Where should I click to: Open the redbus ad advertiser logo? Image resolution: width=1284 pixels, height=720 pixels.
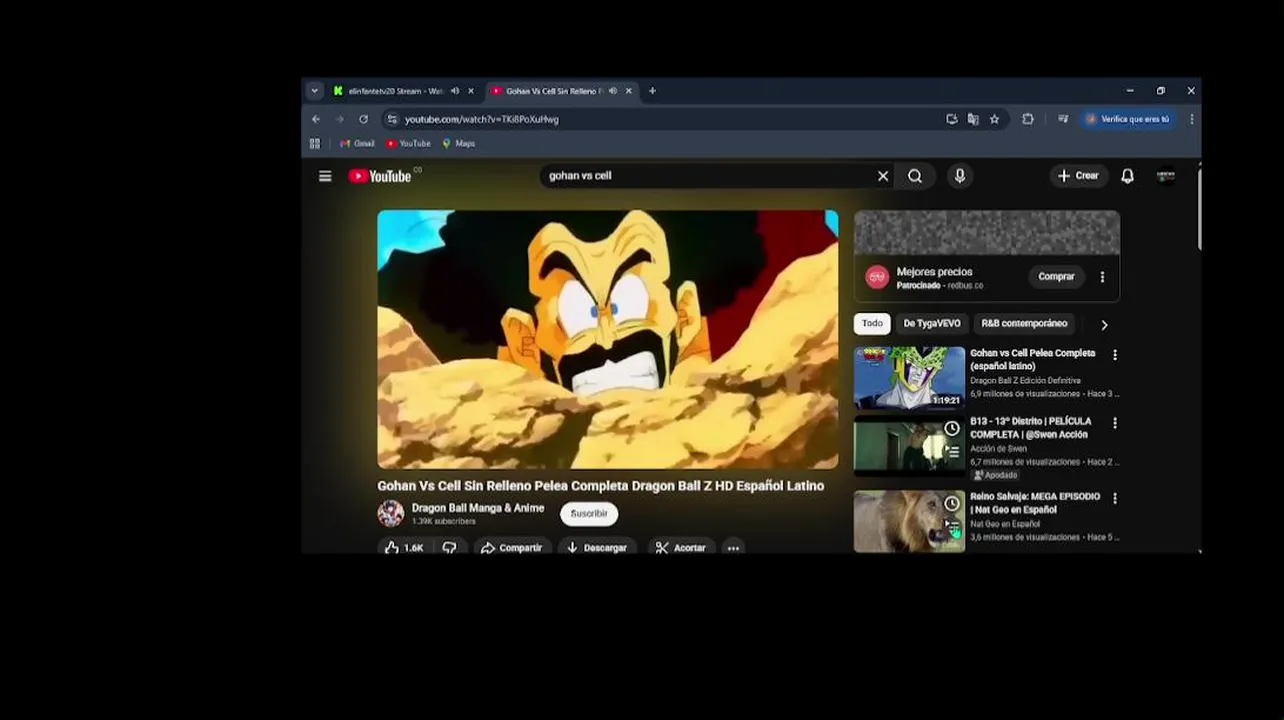pyautogui.click(x=877, y=278)
